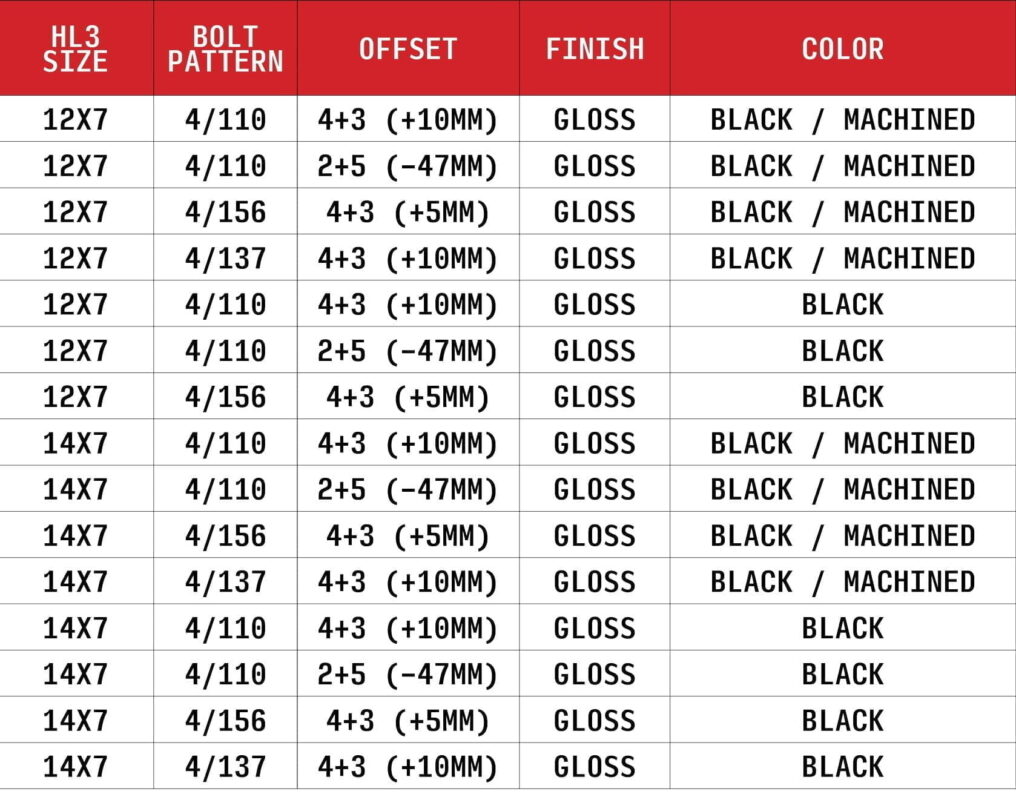Select the last row's 14X7 size cell
The height and width of the screenshot is (800, 1016).
click(x=75, y=767)
